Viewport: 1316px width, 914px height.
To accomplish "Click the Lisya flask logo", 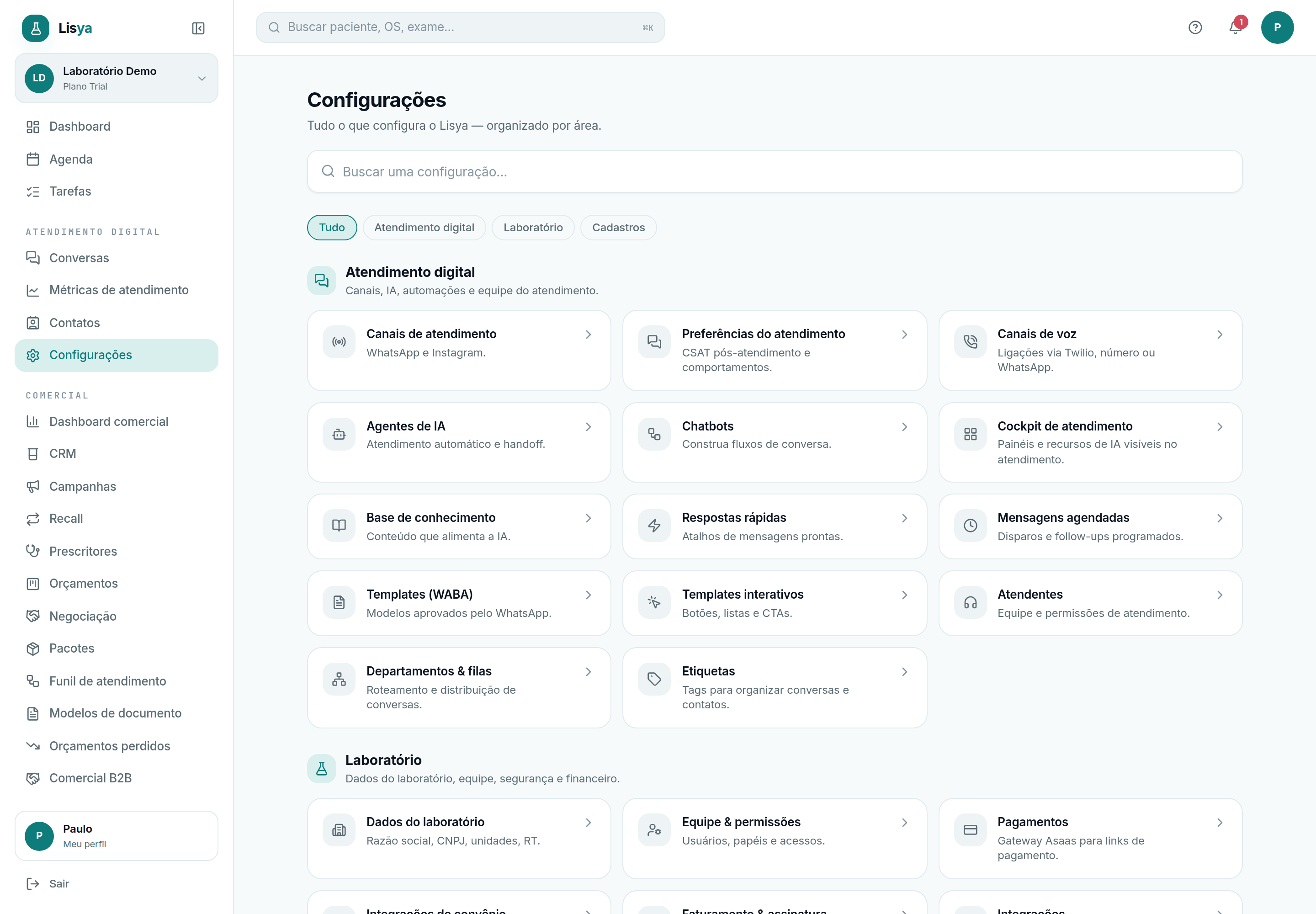I will 36,28.
